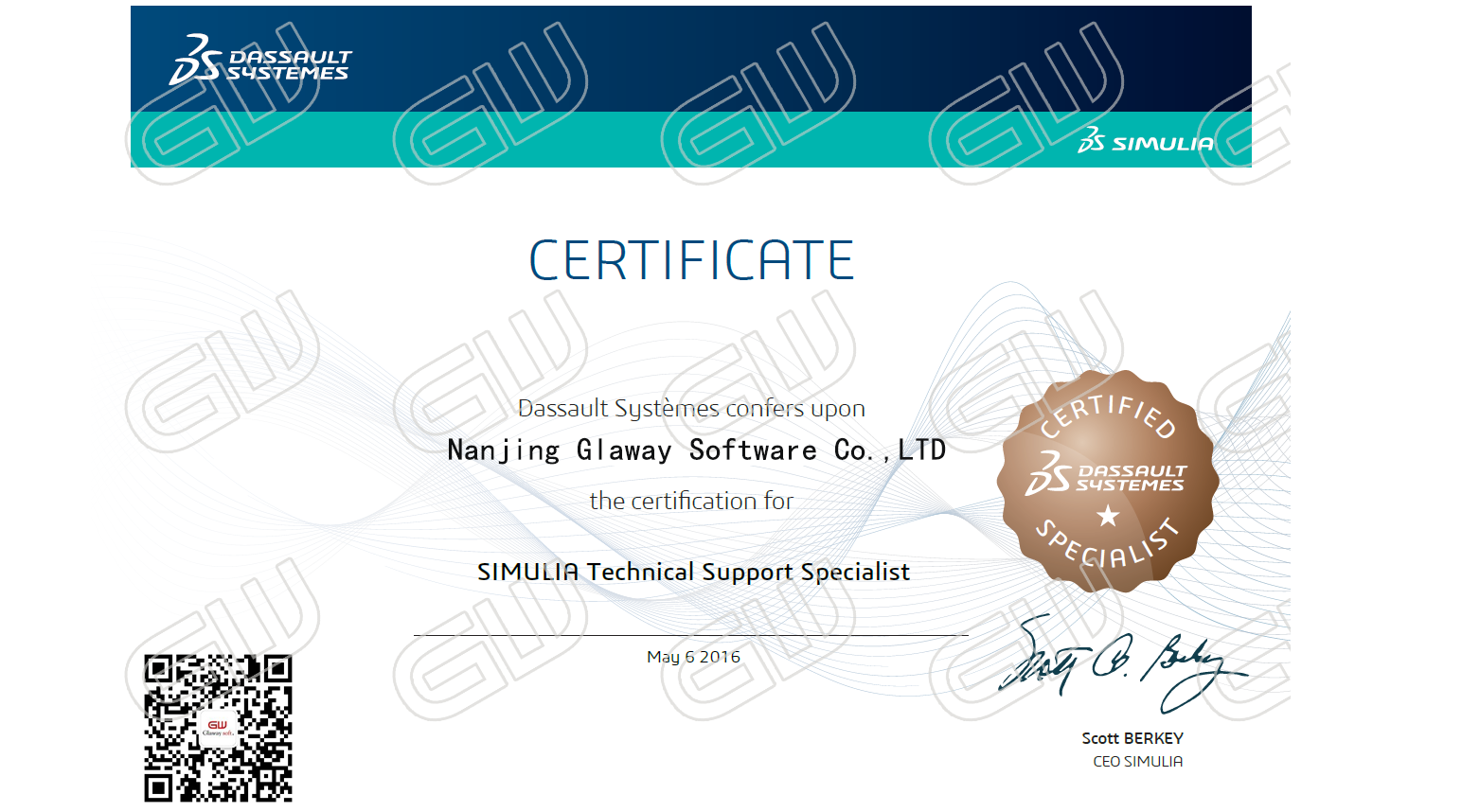
Task: Click the star in the specialist seal
Action: [1108, 516]
